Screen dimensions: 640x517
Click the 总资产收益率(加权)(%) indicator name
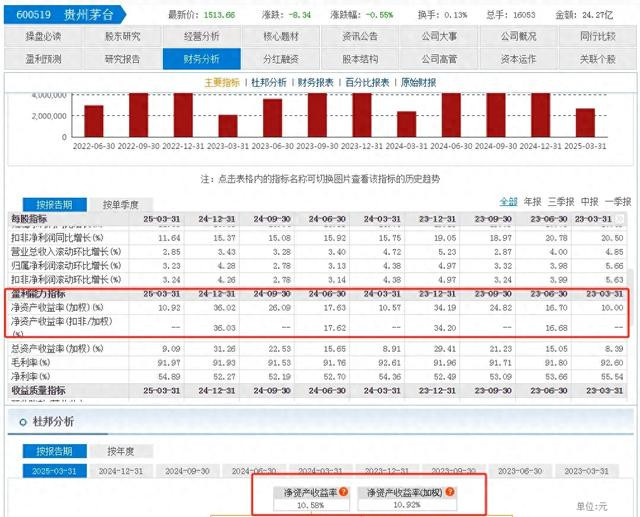(x=58, y=348)
